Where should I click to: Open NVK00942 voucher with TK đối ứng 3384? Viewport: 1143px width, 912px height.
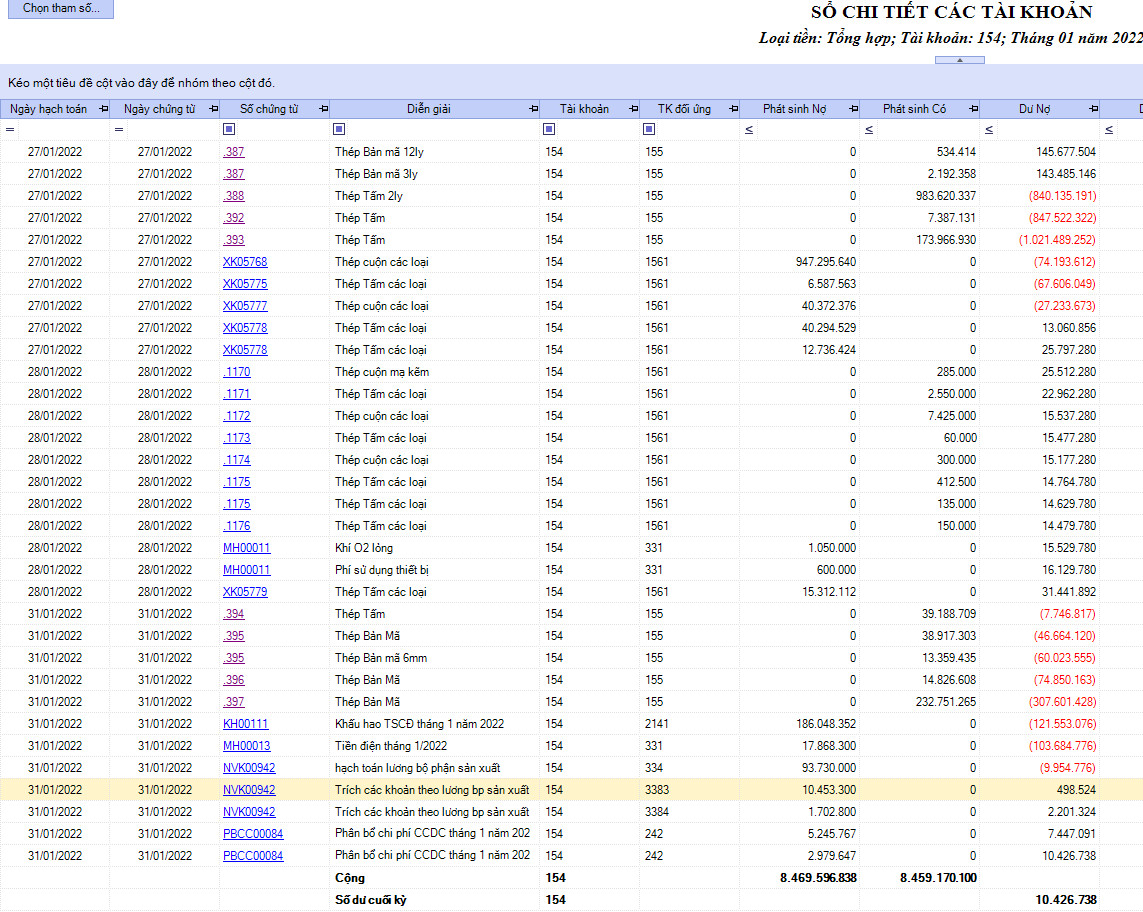[x=249, y=811]
